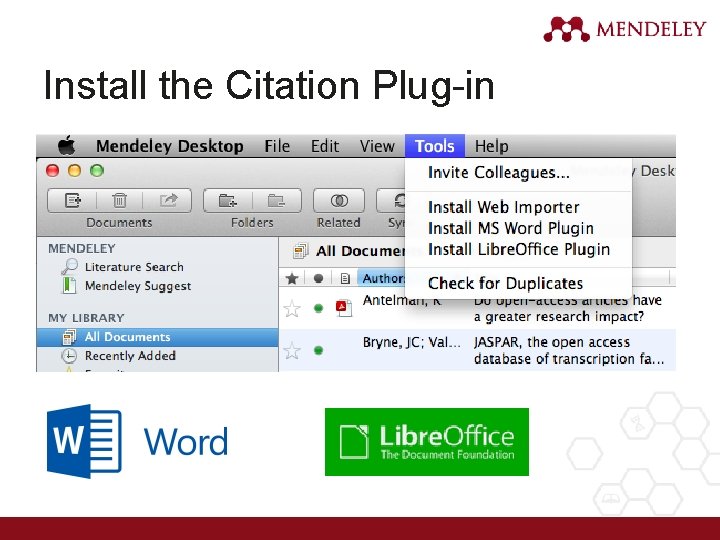This screenshot has height=540, width=720.
Task: Open the PDF icon on Antelman row
Action: (x=344, y=308)
